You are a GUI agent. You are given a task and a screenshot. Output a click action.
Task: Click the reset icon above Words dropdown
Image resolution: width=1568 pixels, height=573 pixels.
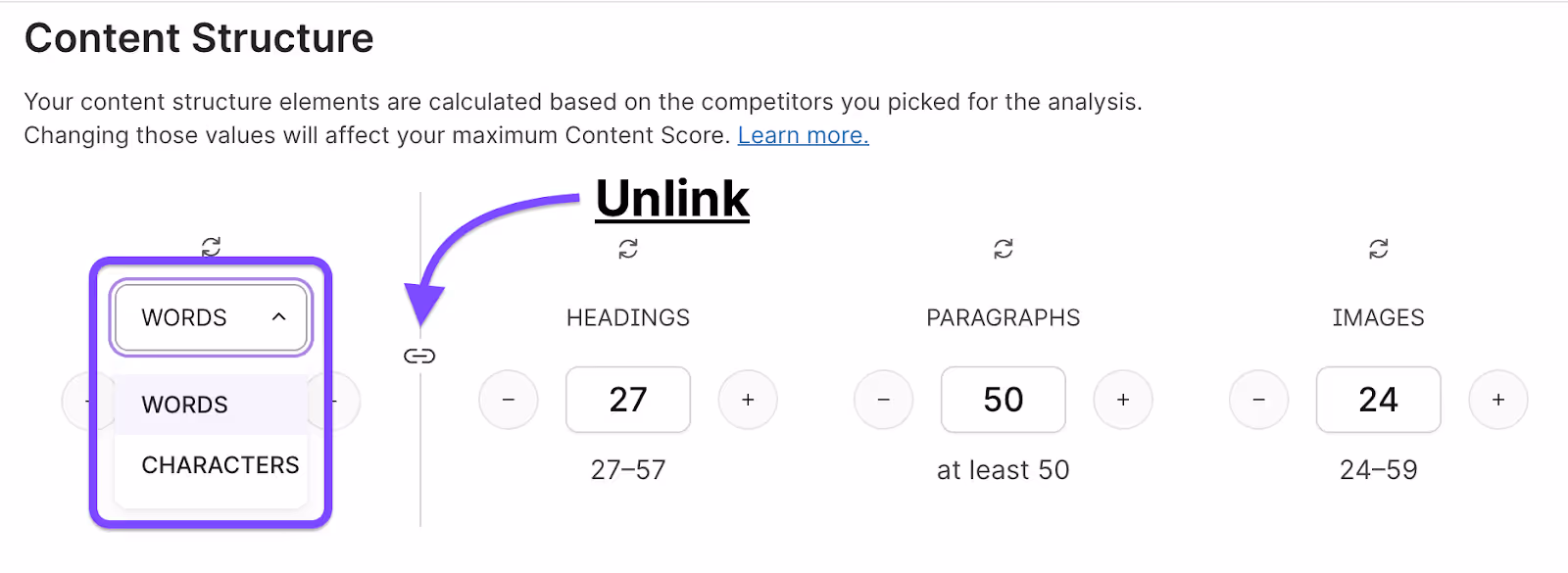coord(211,246)
